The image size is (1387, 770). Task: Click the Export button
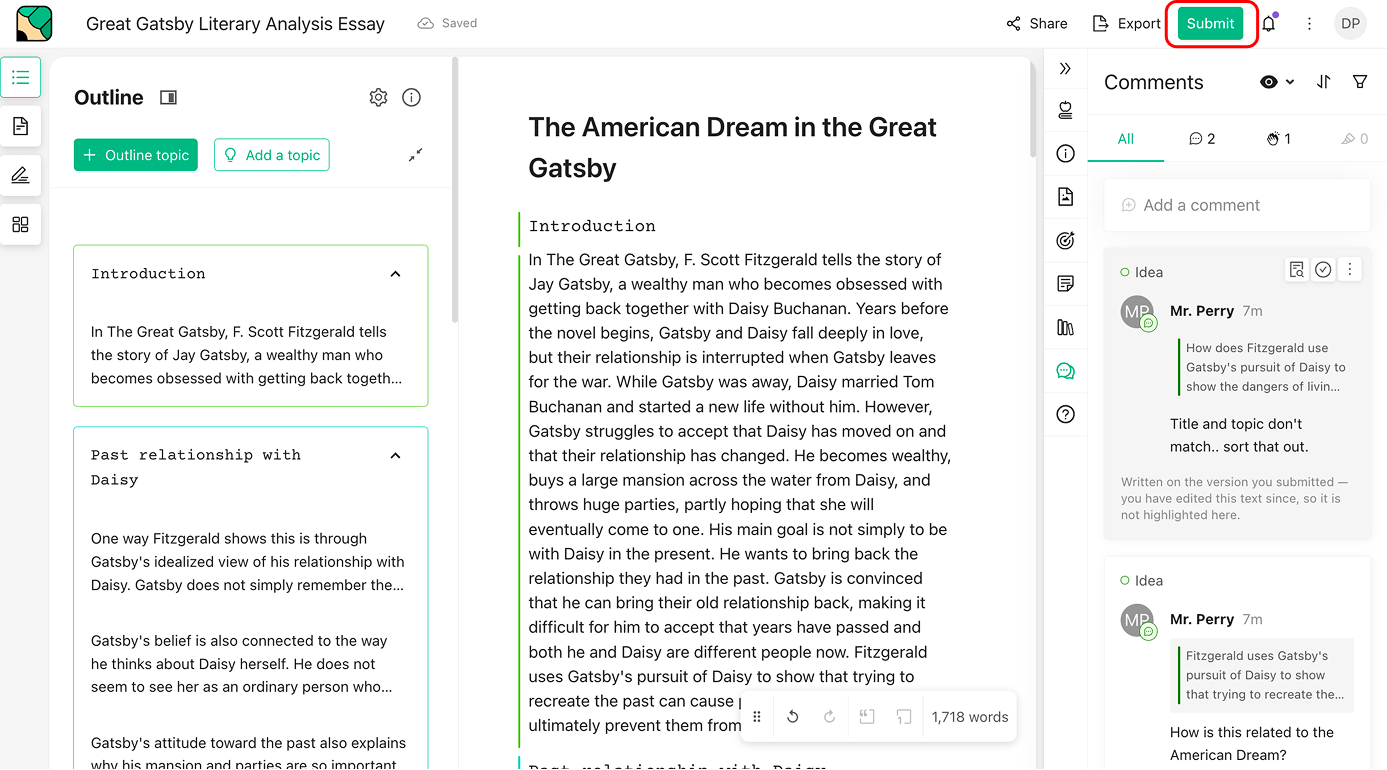click(1126, 23)
